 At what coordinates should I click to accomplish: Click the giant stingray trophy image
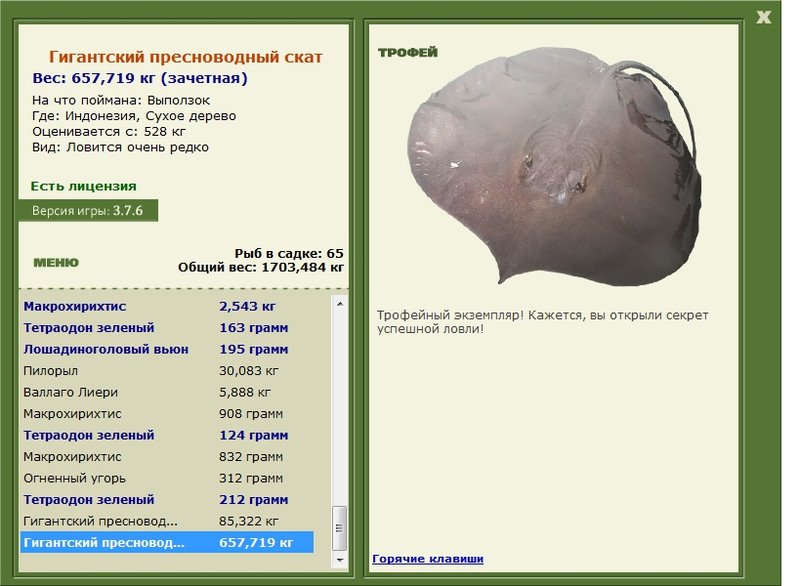point(555,166)
